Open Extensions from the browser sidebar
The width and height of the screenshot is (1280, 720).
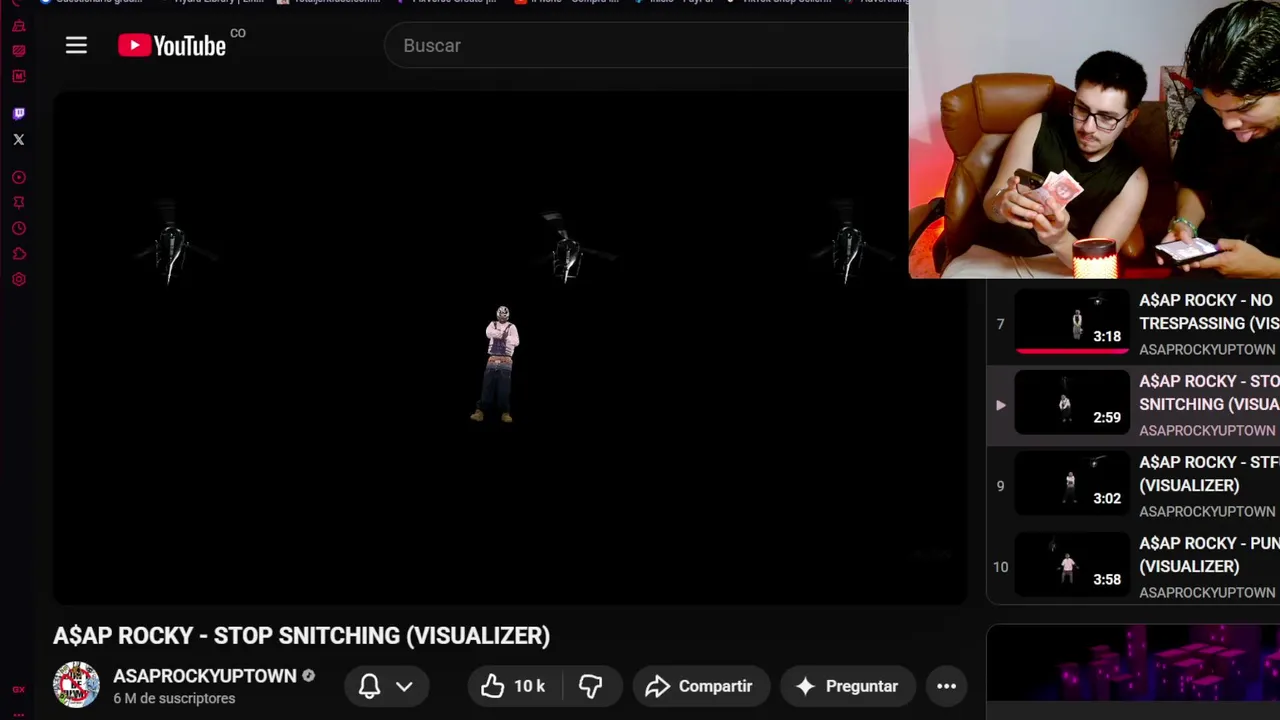[x=18, y=254]
